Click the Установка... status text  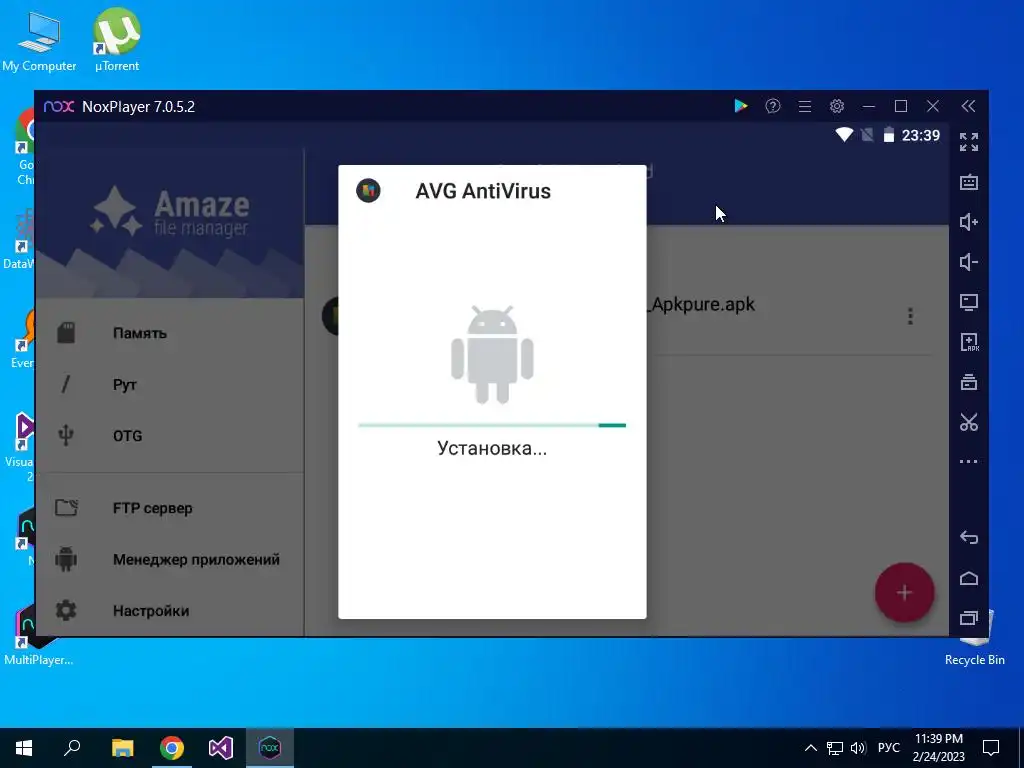(492, 449)
